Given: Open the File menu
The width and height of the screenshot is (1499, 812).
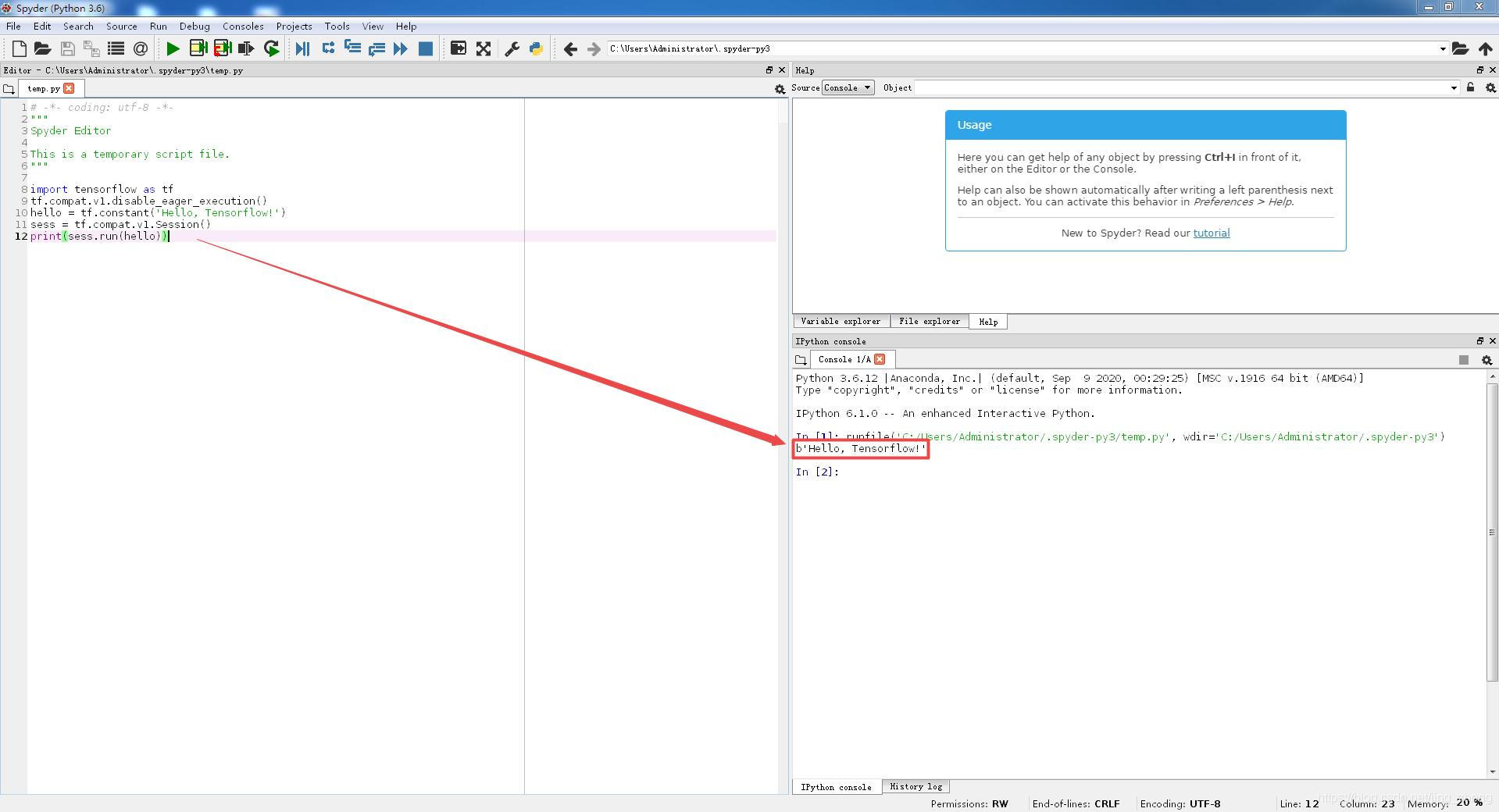Looking at the screenshot, I should [x=13, y=26].
